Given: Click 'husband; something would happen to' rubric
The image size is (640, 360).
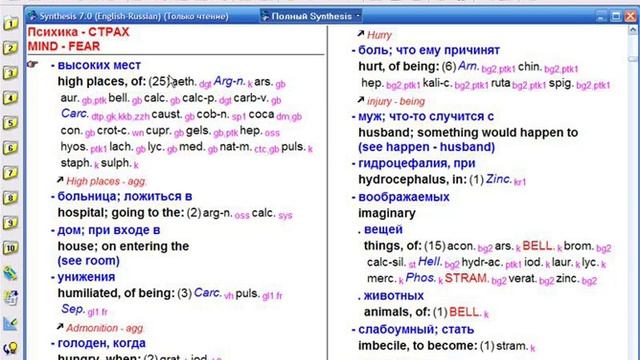Looking at the screenshot, I should (x=468, y=133).
